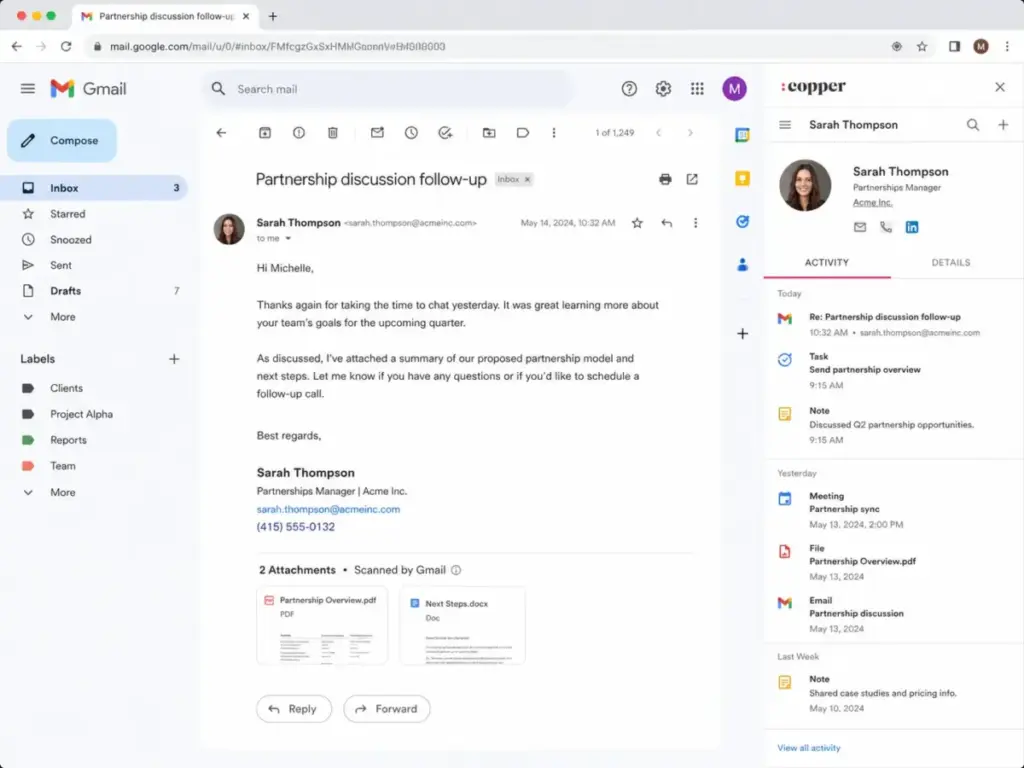Go to the Starred folder
This screenshot has height=768, width=1024.
click(67, 214)
